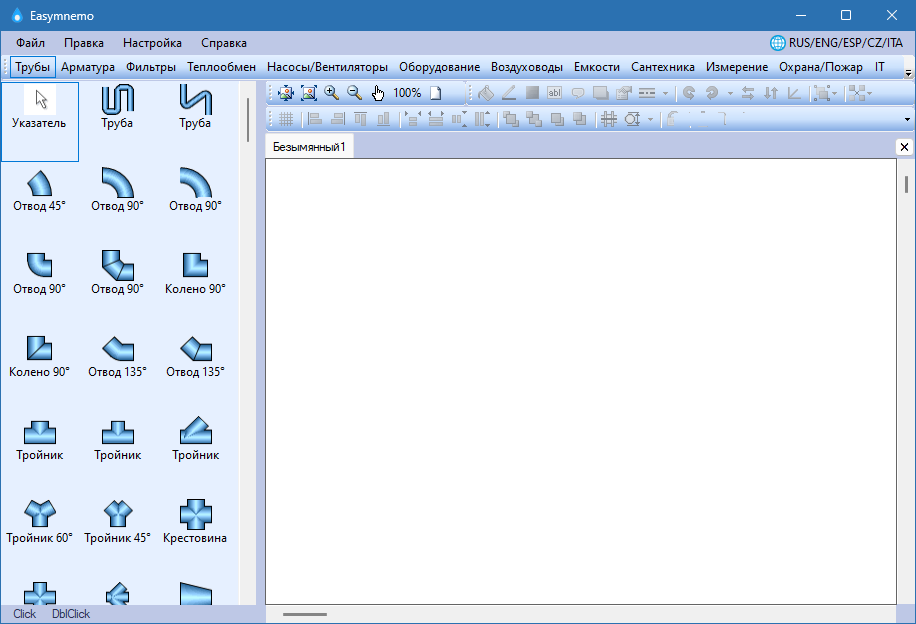The image size is (916, 624).
Task: Open the Правка menu
Action: coord(84,43)
